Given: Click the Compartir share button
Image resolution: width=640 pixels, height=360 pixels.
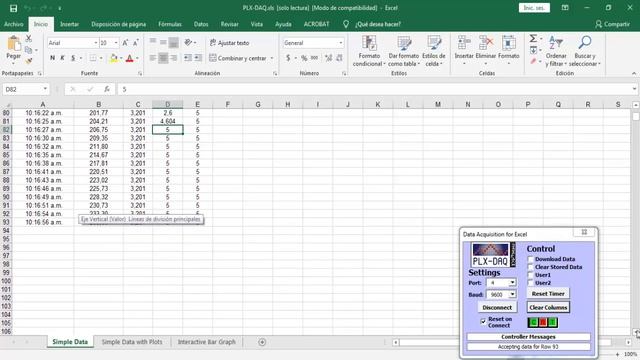Looking at the screenshot, I should coord(612,24).
